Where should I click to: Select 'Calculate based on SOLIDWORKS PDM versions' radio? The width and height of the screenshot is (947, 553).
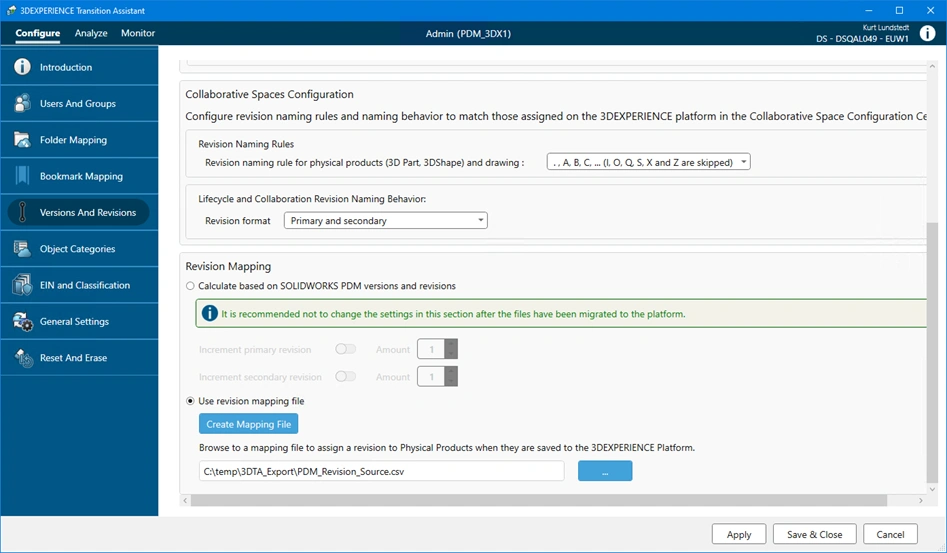click(190, 286)
